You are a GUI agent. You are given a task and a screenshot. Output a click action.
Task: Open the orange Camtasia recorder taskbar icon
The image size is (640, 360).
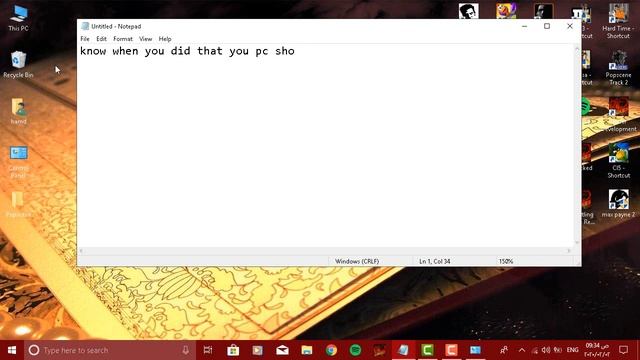pos(451,350)
